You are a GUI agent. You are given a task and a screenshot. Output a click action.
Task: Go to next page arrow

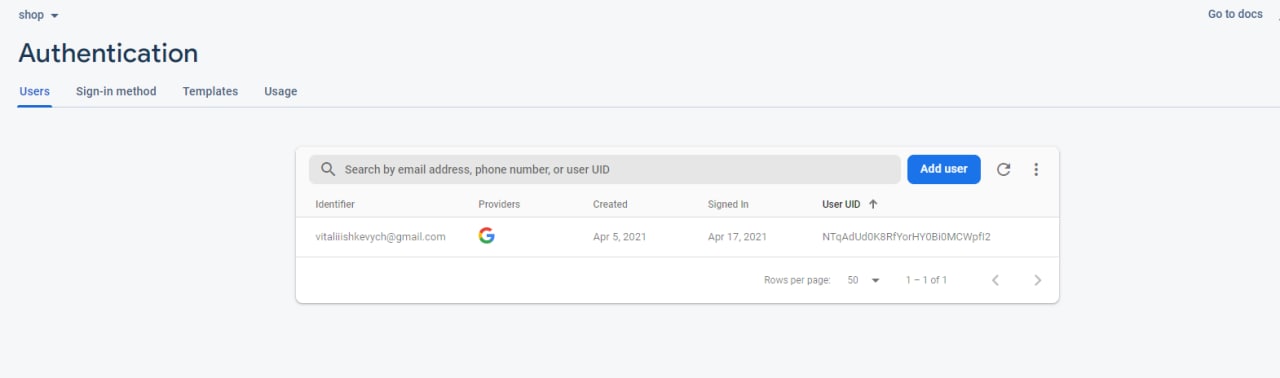[1037, 280]
